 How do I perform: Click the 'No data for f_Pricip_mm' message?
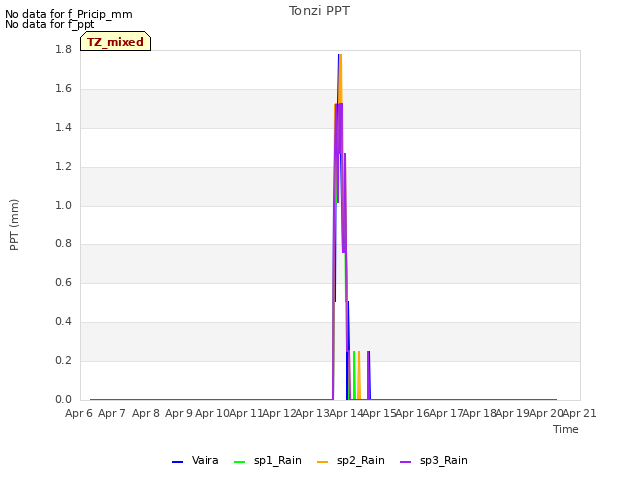tap(69, 14)
